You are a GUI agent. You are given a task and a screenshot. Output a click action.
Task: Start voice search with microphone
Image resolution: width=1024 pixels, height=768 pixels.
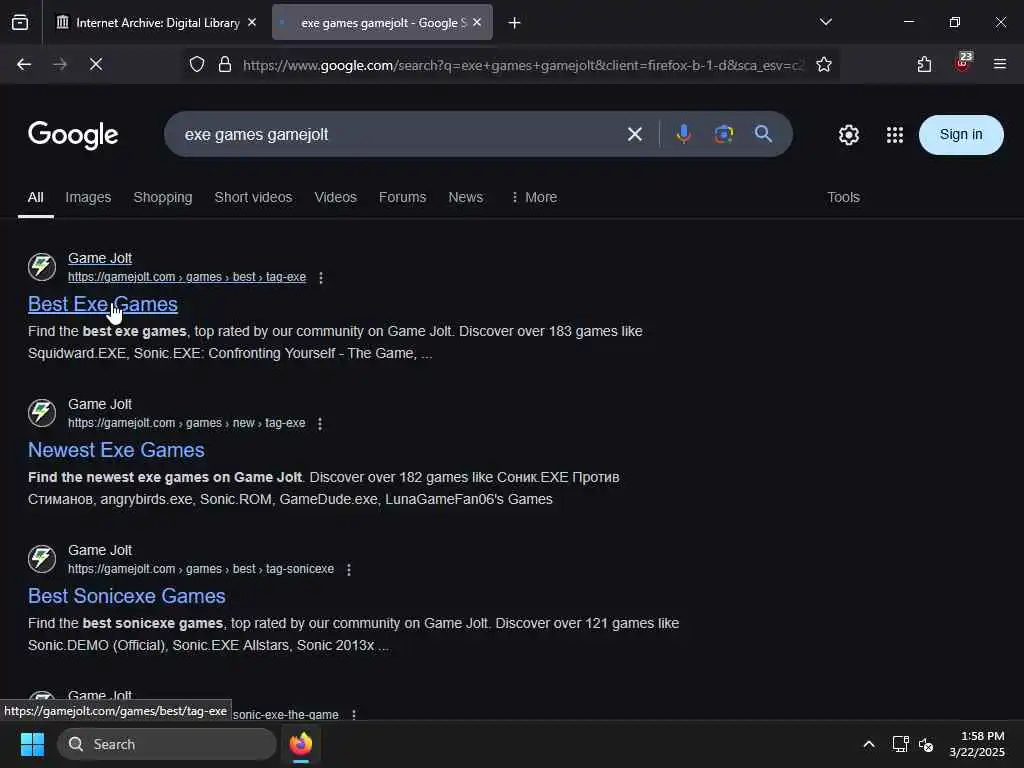684,135
